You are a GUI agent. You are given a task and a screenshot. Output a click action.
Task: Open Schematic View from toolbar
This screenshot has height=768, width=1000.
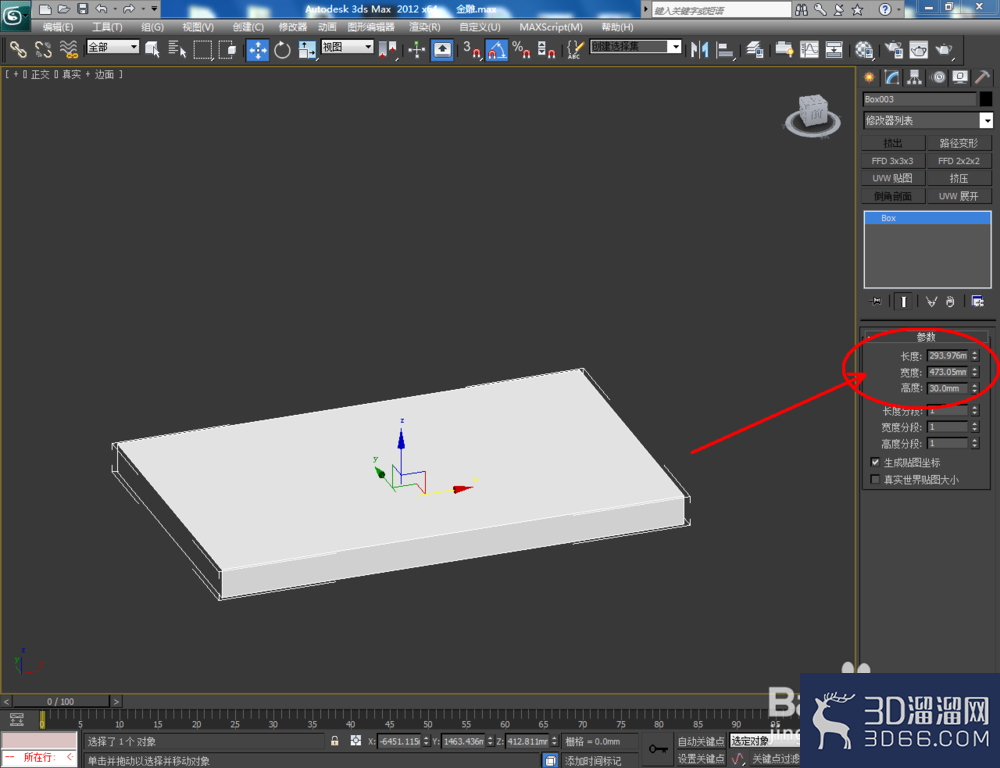click(x=834, y=50)
